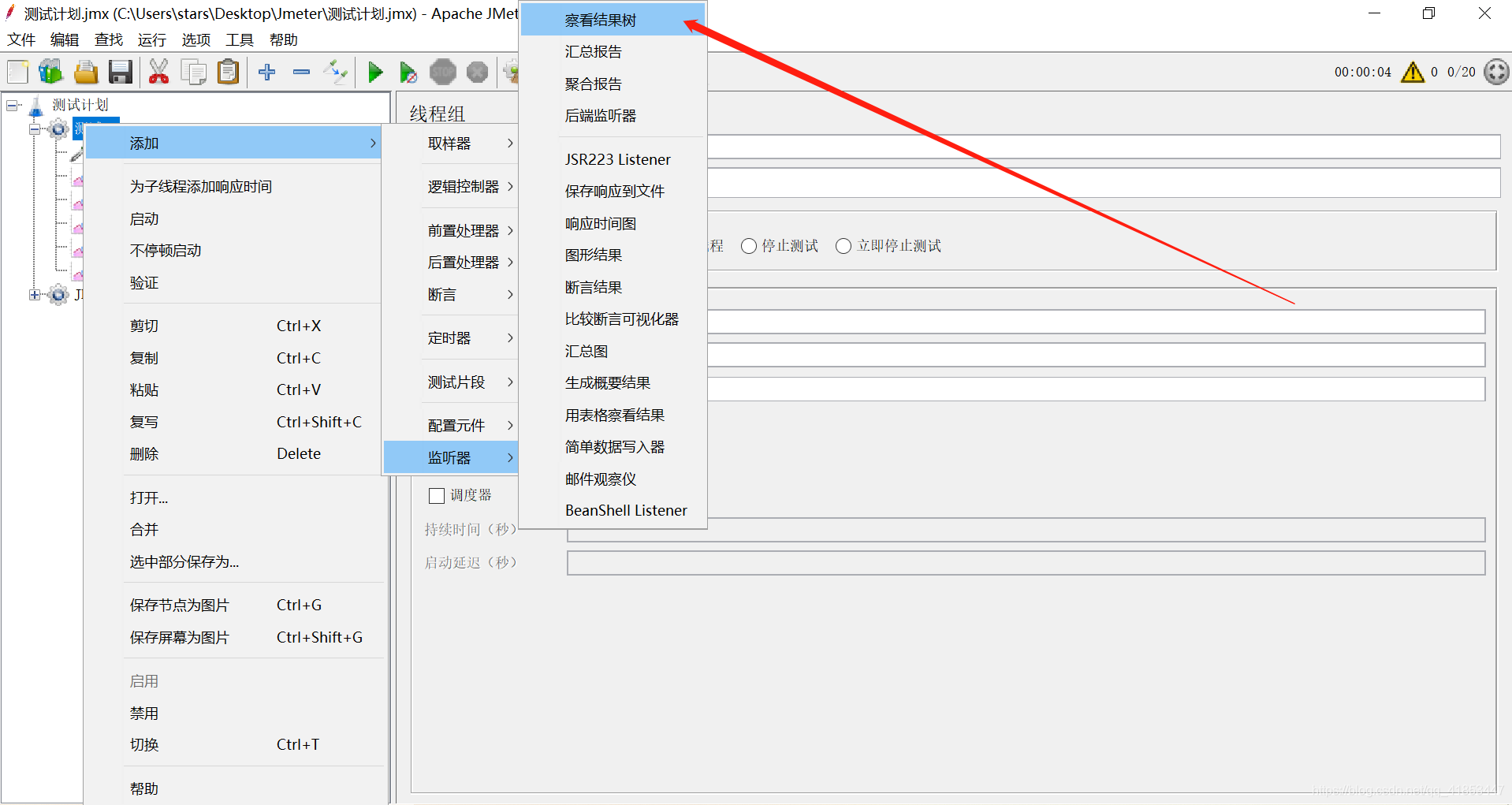The width and height of the screenshot is (1512, 805).
Task: Click the 启动延迟（秒）input field
Action: 1026,563
